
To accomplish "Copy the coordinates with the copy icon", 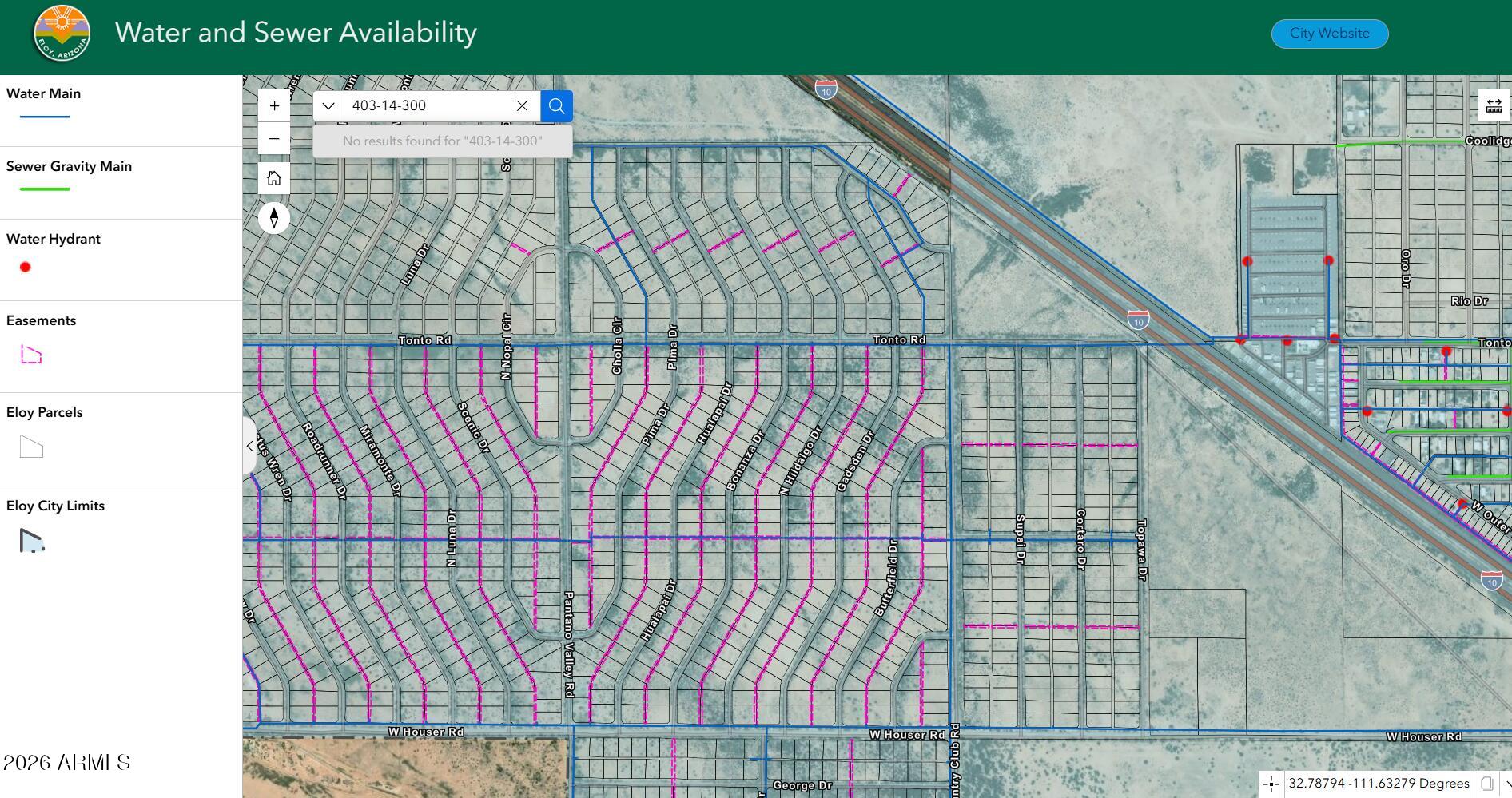I will [x=1487, y=784].
